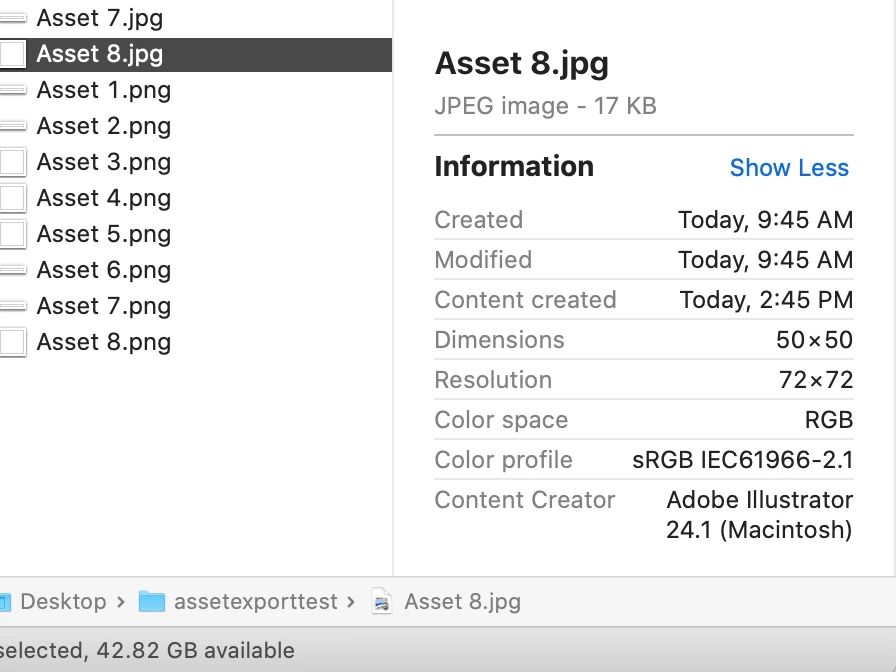The image size is (896, 672).
Task: Open assetexporttest label in path bar
Action: [x=256, y=602]
